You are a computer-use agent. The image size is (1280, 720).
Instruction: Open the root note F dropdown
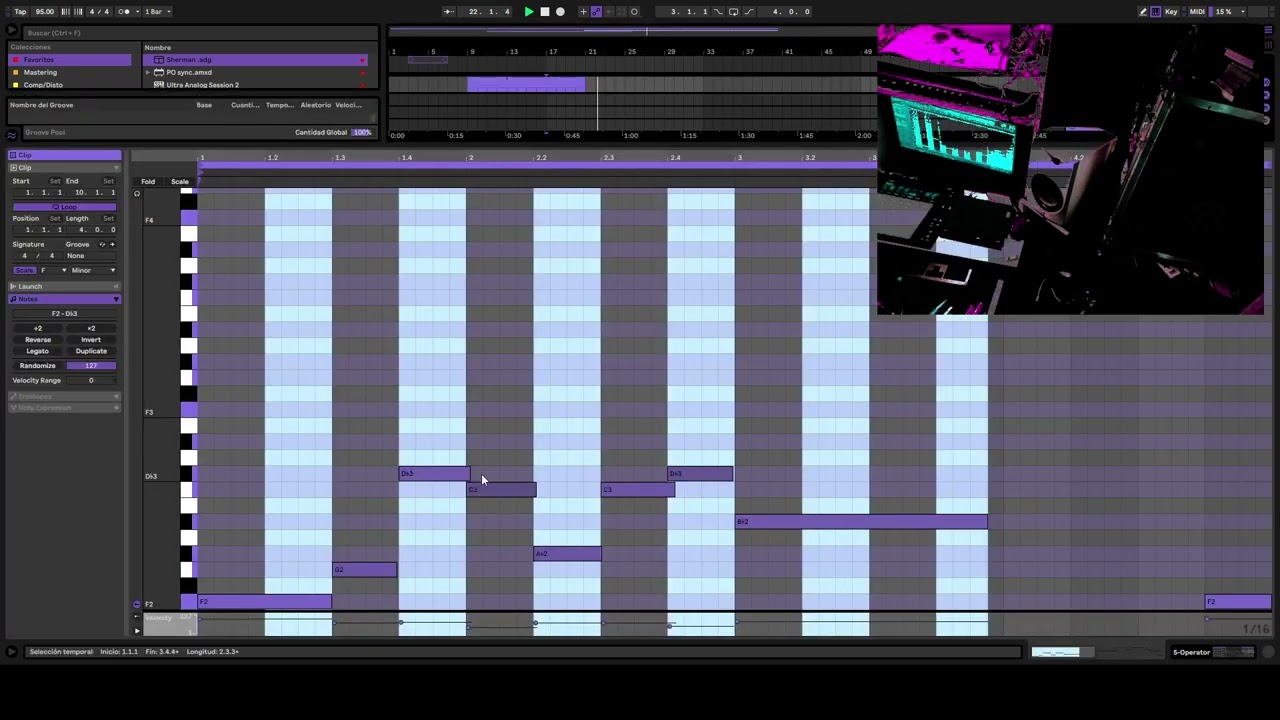(x=53, y=271)
